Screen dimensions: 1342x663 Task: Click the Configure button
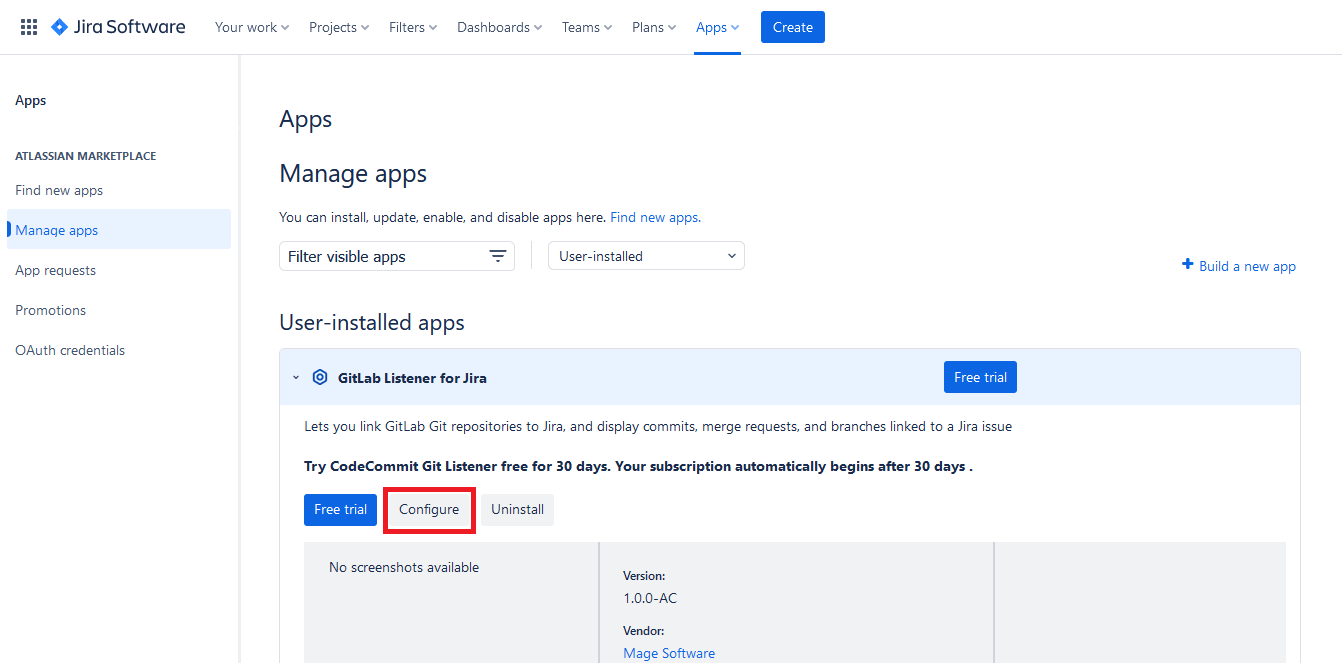429,509
